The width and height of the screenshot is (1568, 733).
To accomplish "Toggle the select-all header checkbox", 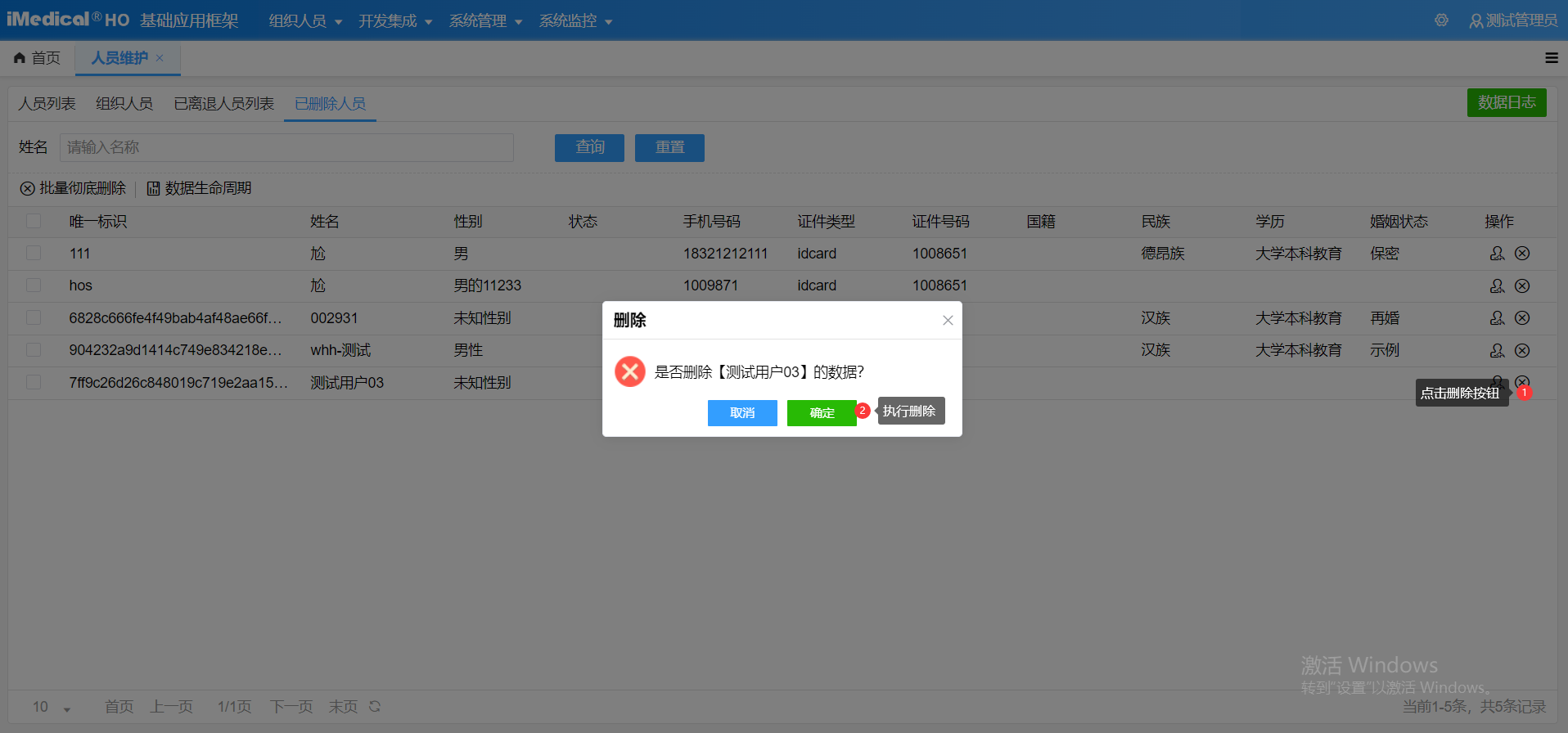I will (x=34, y=221).
